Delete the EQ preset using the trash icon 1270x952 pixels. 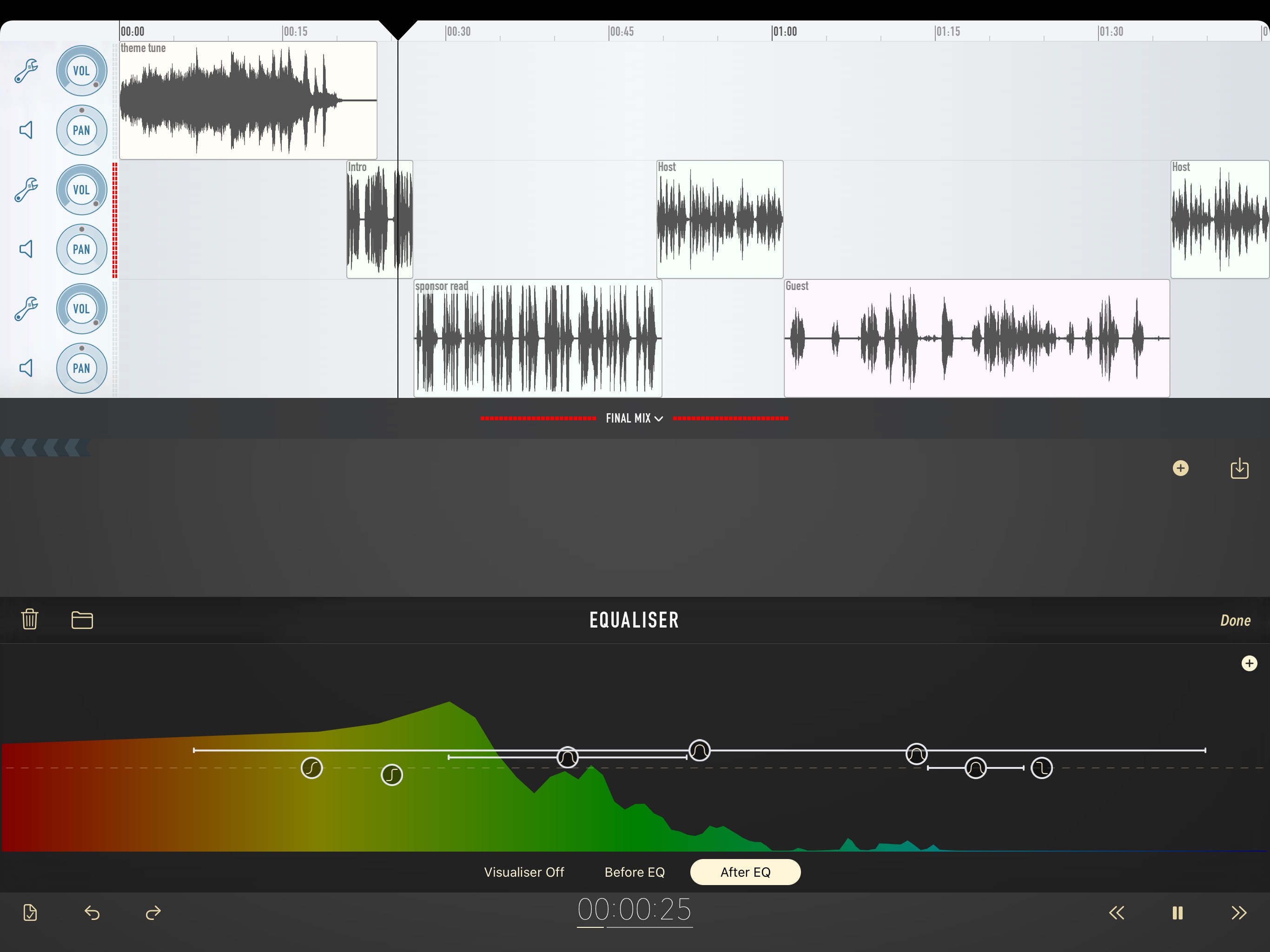click(x=29, y=620)
